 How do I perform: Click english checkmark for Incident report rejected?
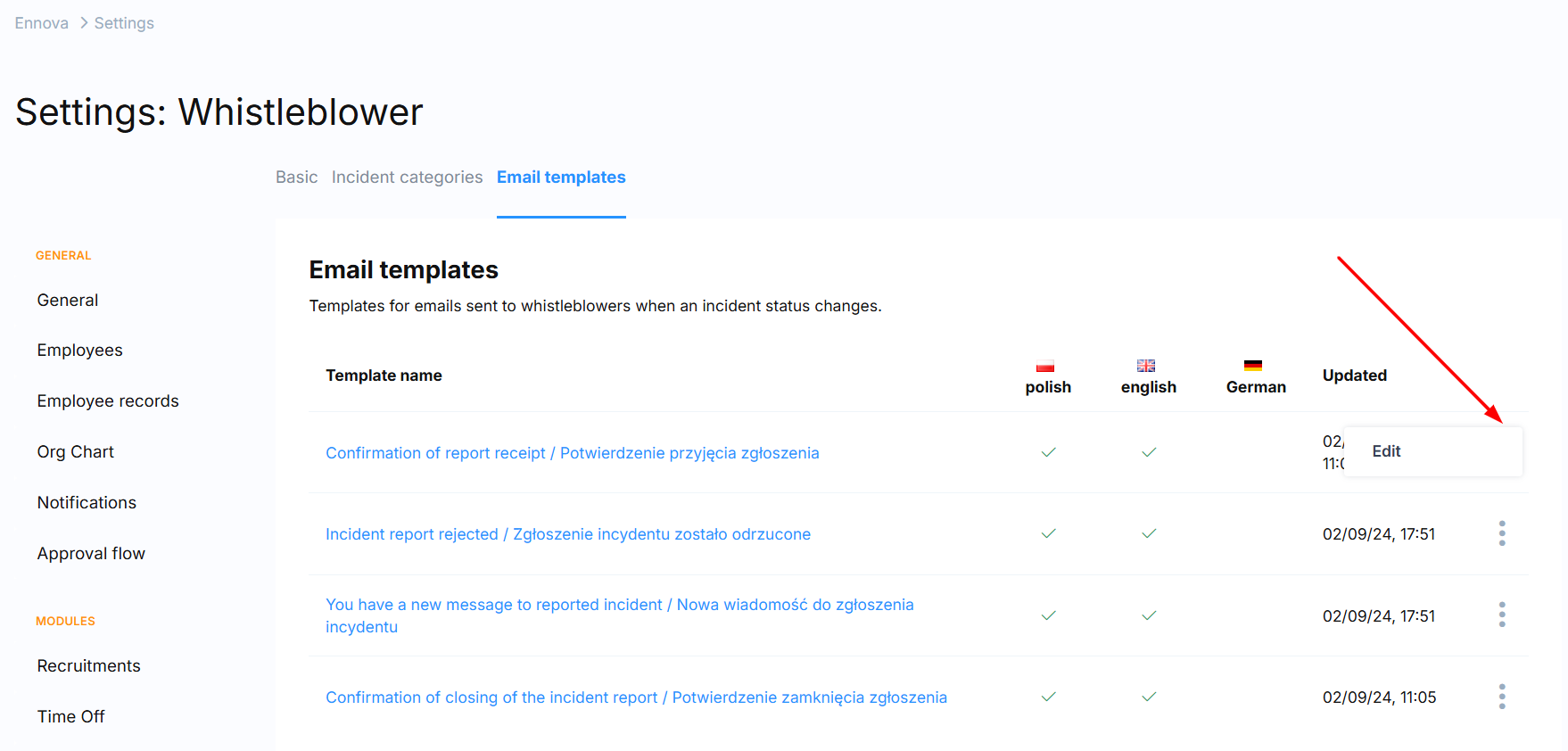pyautogui.click(x=1149, y=533)
